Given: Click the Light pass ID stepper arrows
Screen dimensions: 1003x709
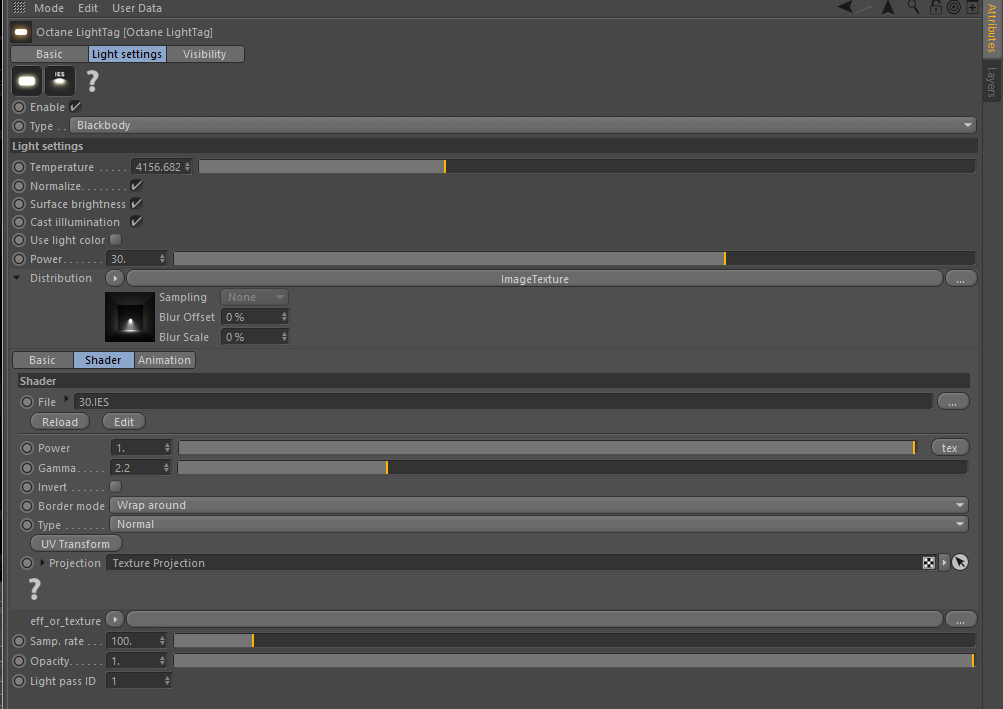Looking at the screenshot, I should tap(167, 681).
